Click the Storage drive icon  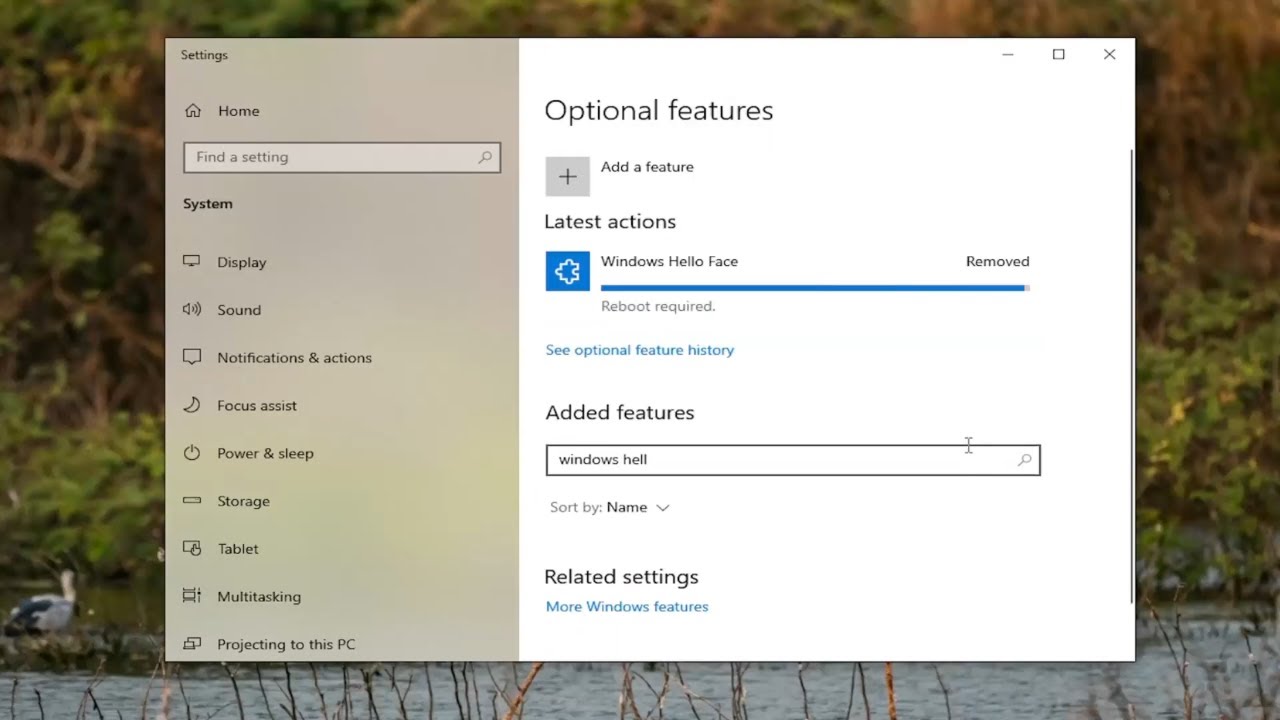coord(192,501)
